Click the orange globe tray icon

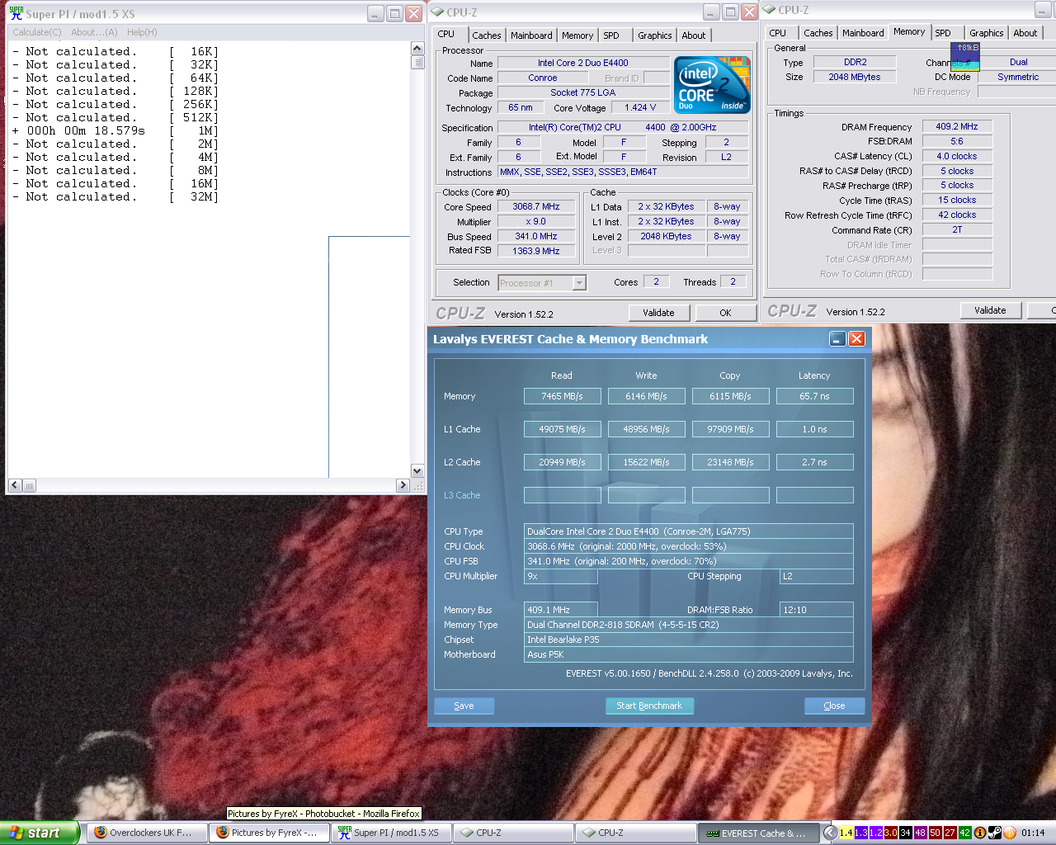tap(1010, 833)
